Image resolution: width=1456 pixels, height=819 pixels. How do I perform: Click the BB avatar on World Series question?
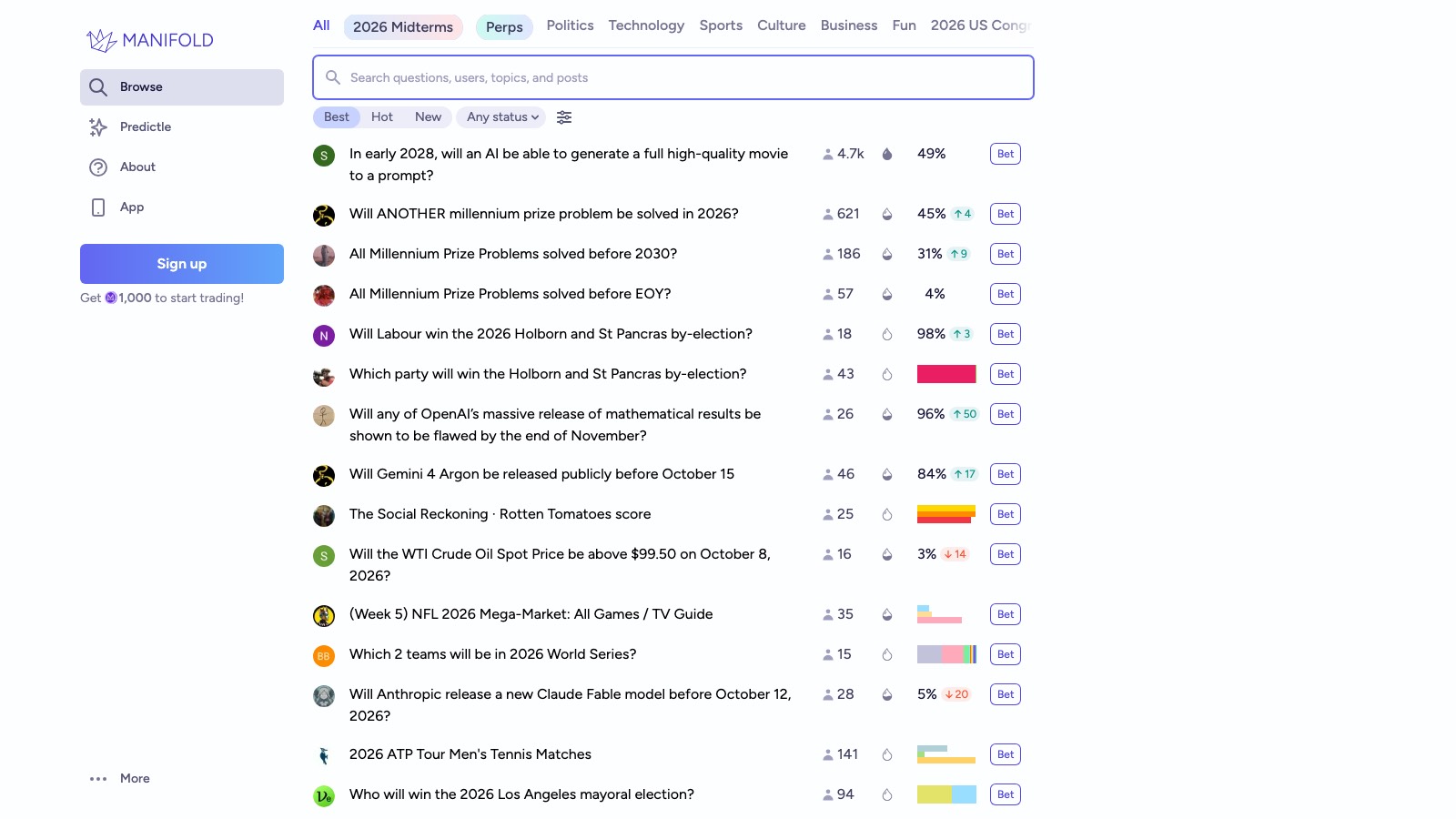click(324, 656)
